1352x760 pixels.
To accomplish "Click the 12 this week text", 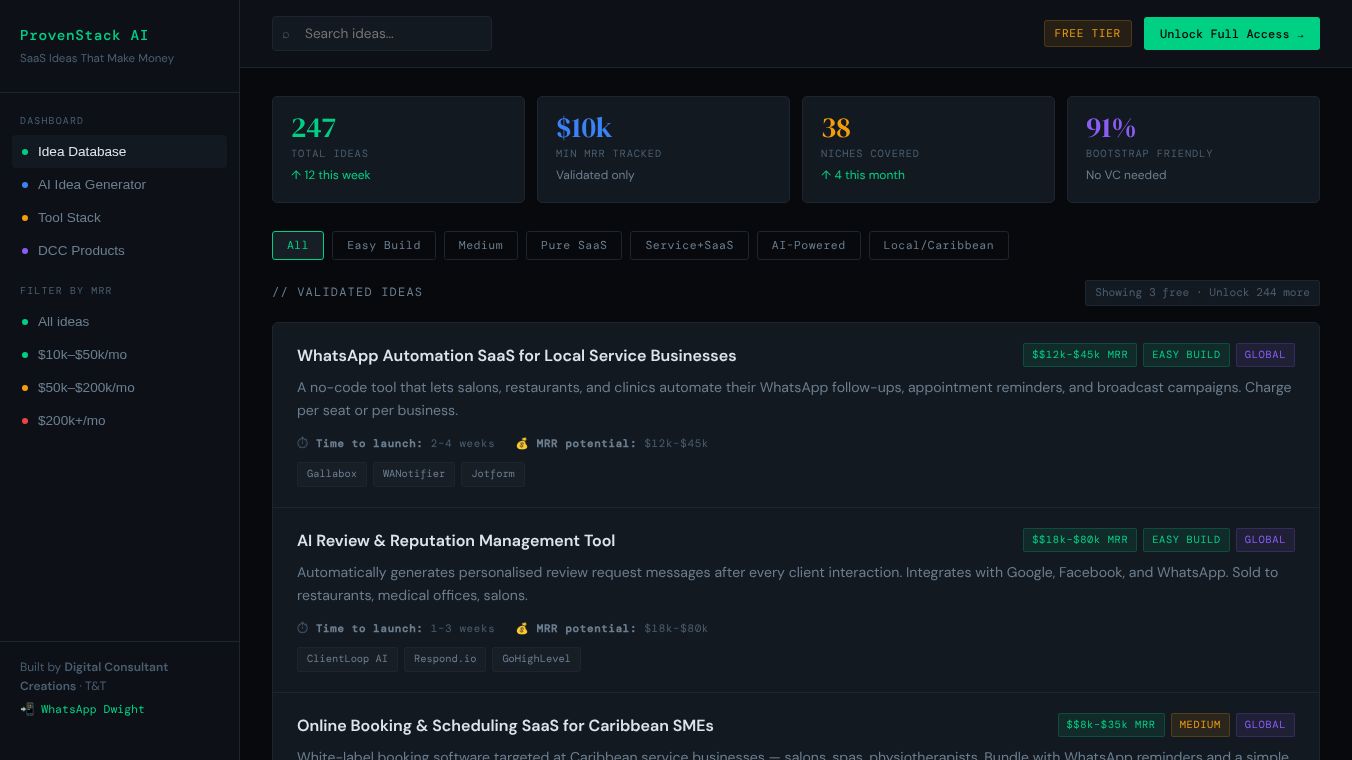I will [x=331, y=175].
